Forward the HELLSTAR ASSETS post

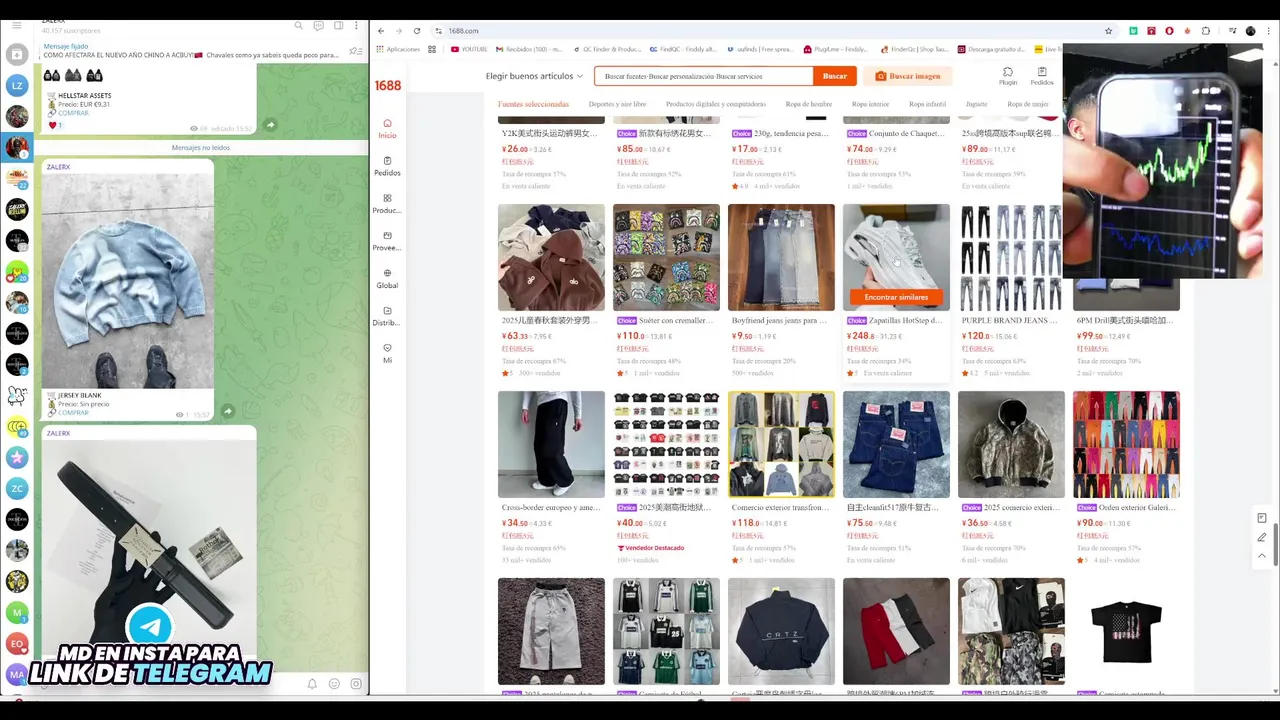(x=270, y=125)
